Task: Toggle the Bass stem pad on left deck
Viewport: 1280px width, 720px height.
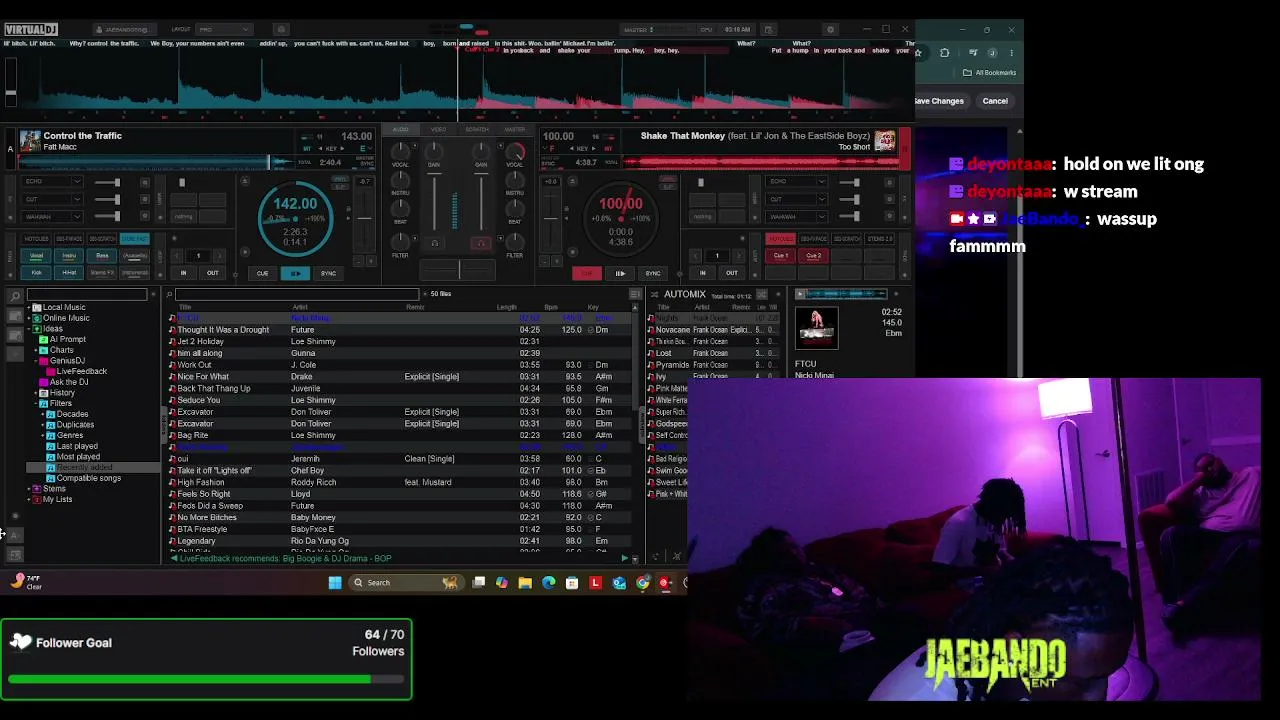Action: pos(102,256)
